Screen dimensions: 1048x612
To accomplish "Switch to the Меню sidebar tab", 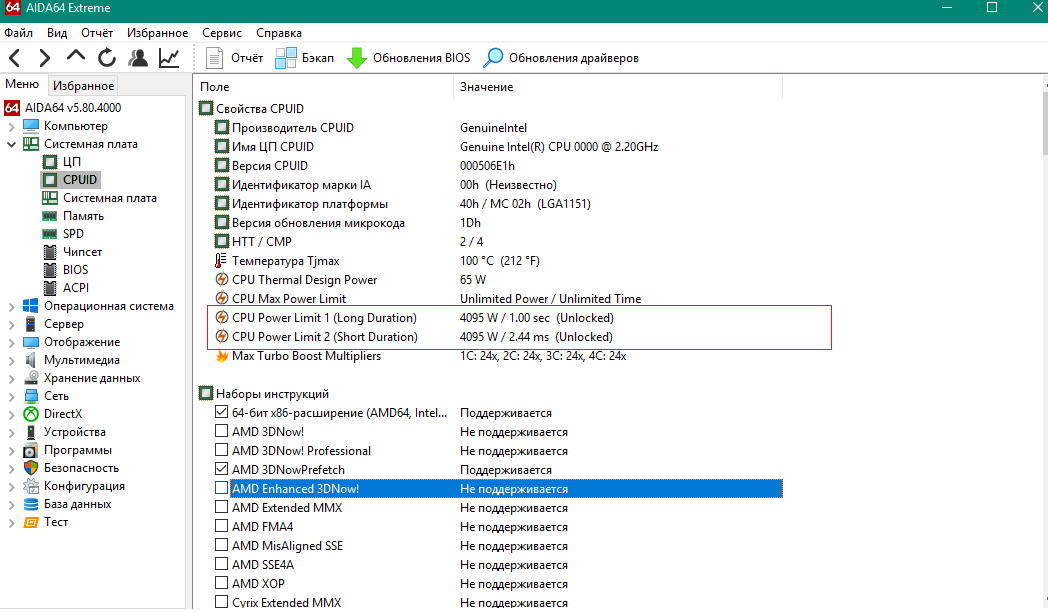I will (x=22, y=84).
